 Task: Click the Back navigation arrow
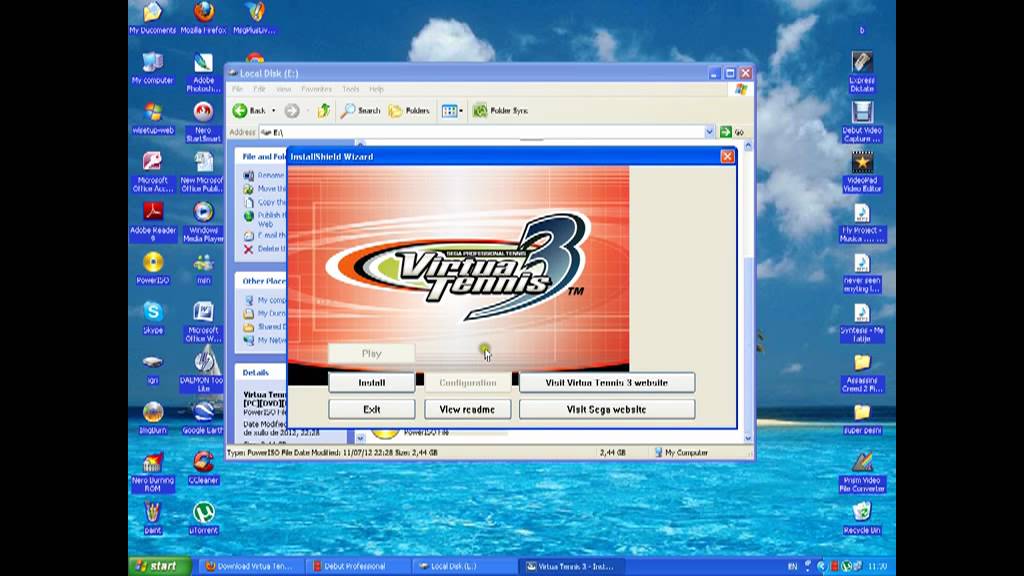241,110
